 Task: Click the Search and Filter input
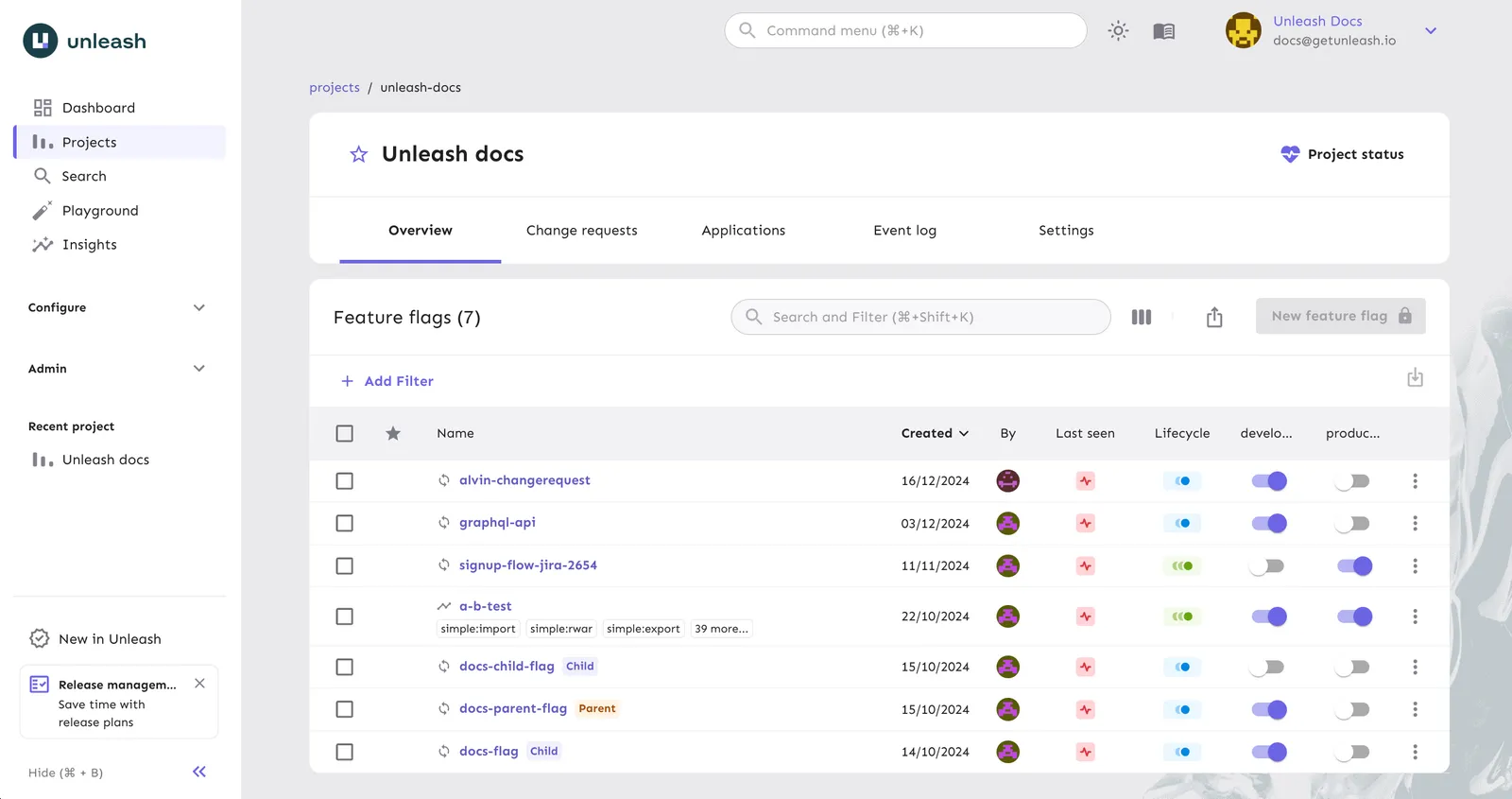[920, 317]
